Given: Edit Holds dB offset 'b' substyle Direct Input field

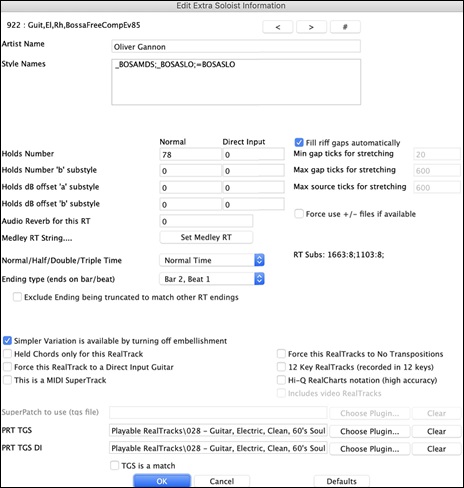Looking at the screenshot, I should [x=253, y=204].
